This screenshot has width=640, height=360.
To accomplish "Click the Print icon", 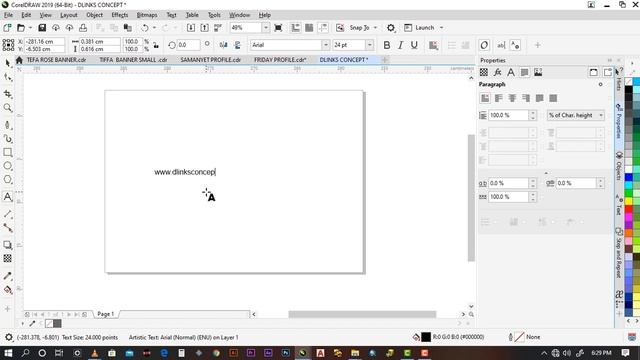I will point(83,28).
